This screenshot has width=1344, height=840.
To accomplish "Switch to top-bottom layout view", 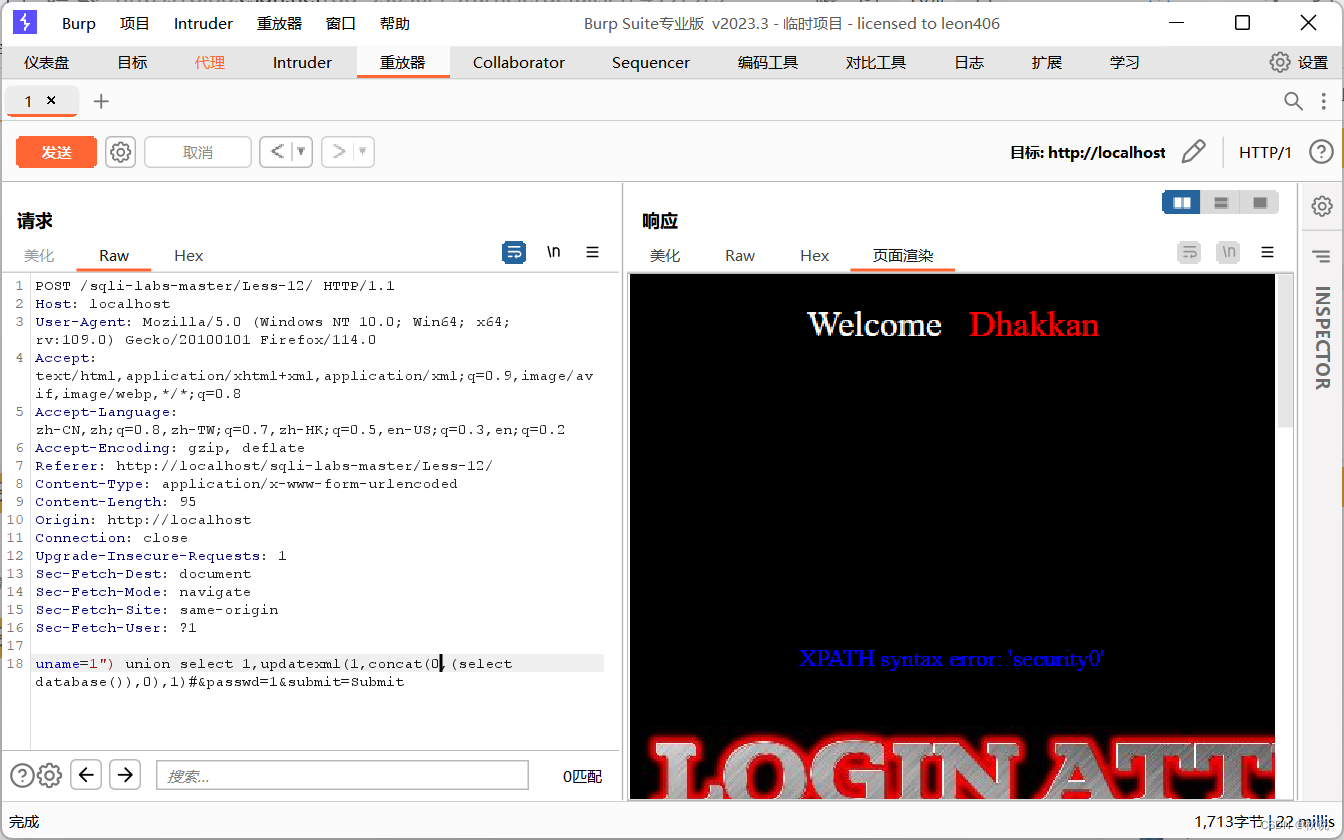I will tap(1220, 203).
